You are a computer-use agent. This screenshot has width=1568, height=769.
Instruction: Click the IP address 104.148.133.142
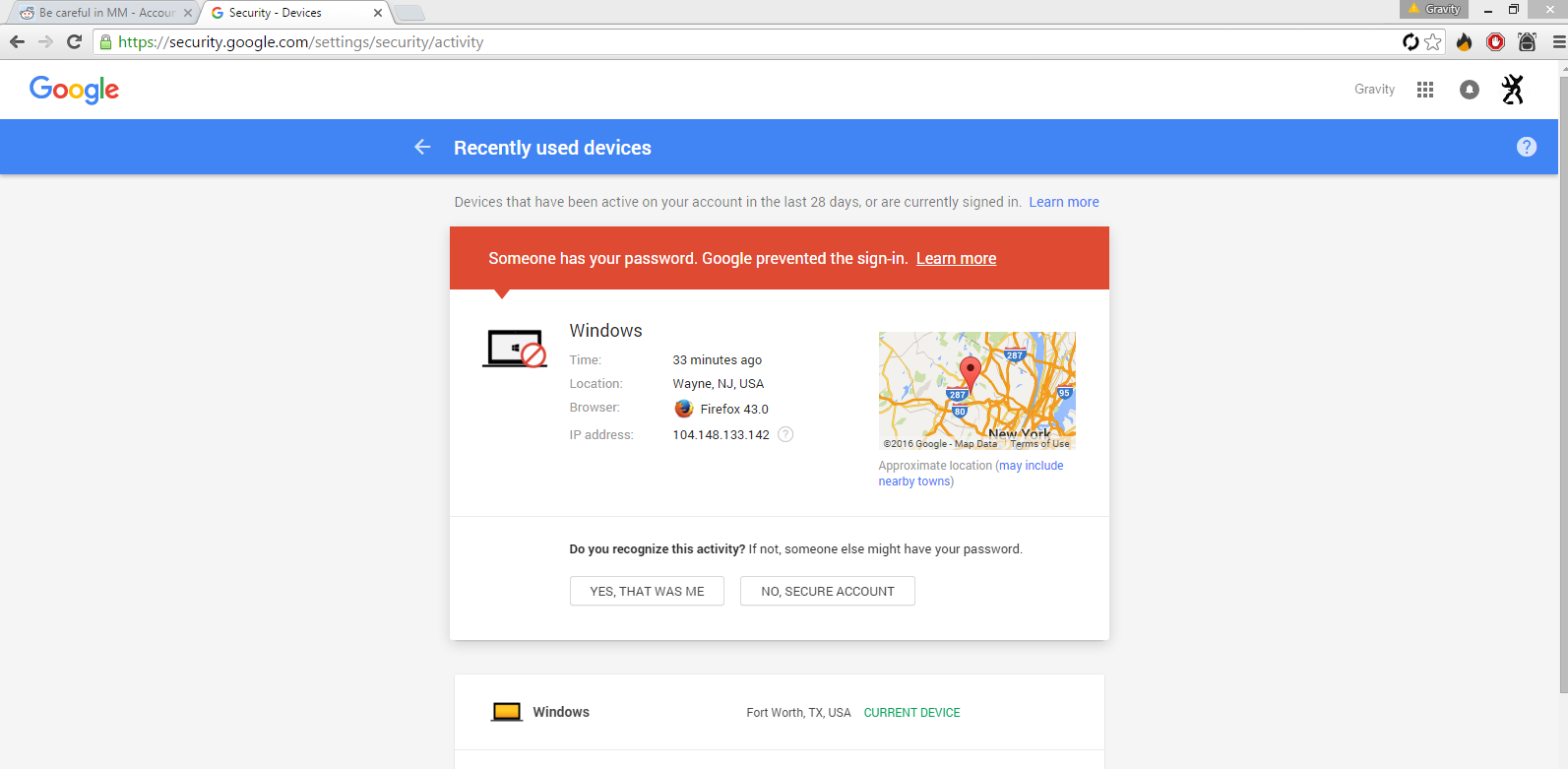(721, 435)
